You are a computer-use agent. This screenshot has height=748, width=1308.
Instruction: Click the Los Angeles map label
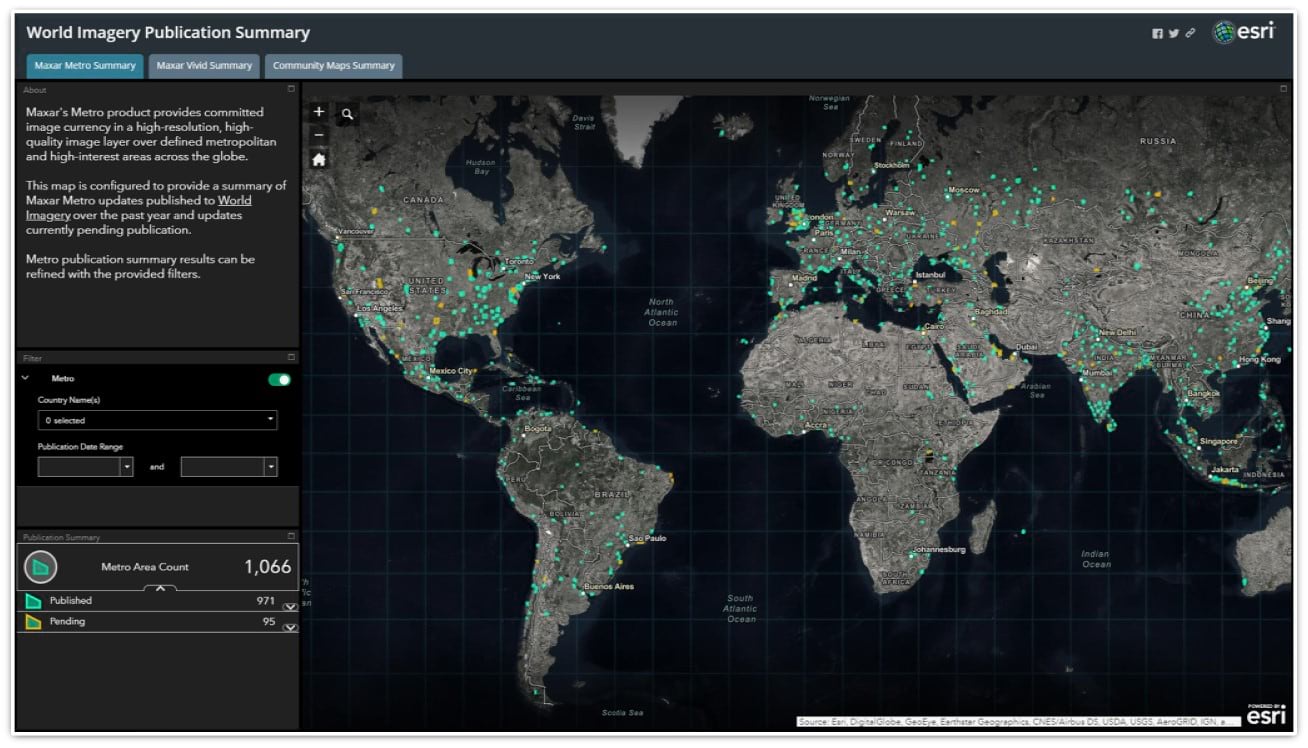point(378,308)
